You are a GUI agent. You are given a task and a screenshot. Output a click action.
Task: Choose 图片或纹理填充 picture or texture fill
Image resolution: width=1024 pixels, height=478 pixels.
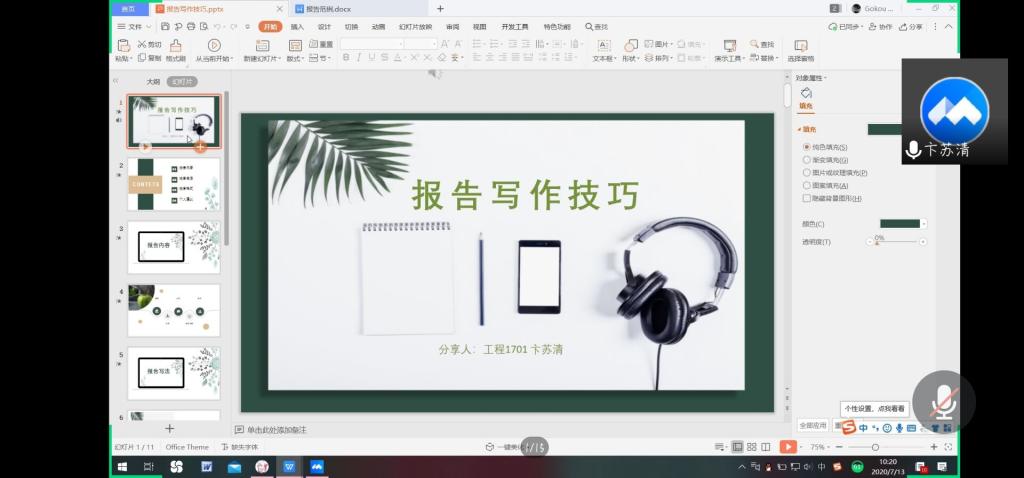click(807, 173)
